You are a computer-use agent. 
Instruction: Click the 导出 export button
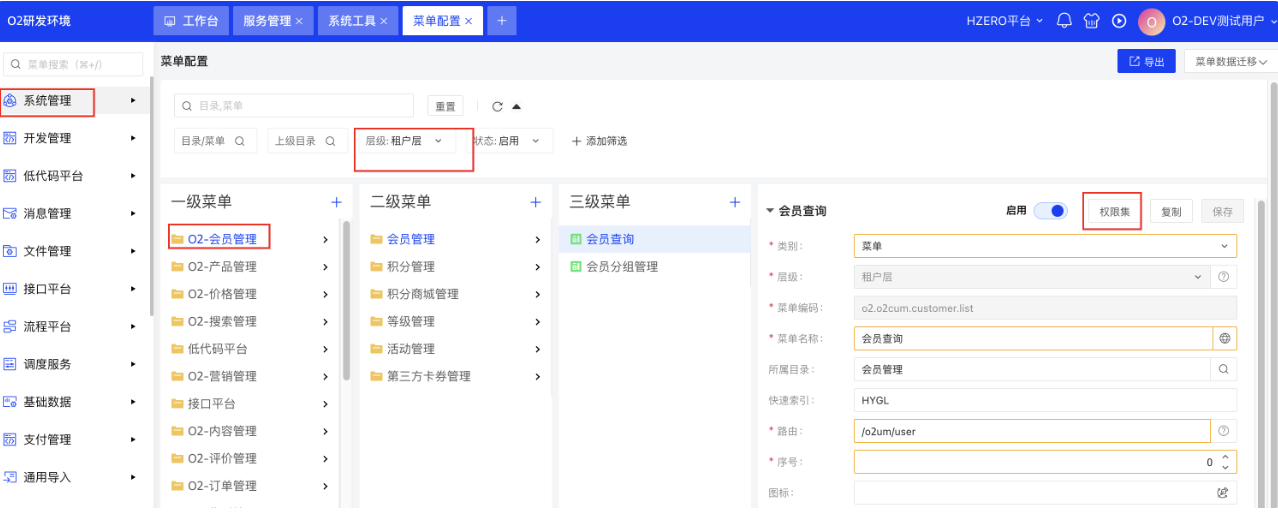pyautogui.click(x=1146, y=62)
